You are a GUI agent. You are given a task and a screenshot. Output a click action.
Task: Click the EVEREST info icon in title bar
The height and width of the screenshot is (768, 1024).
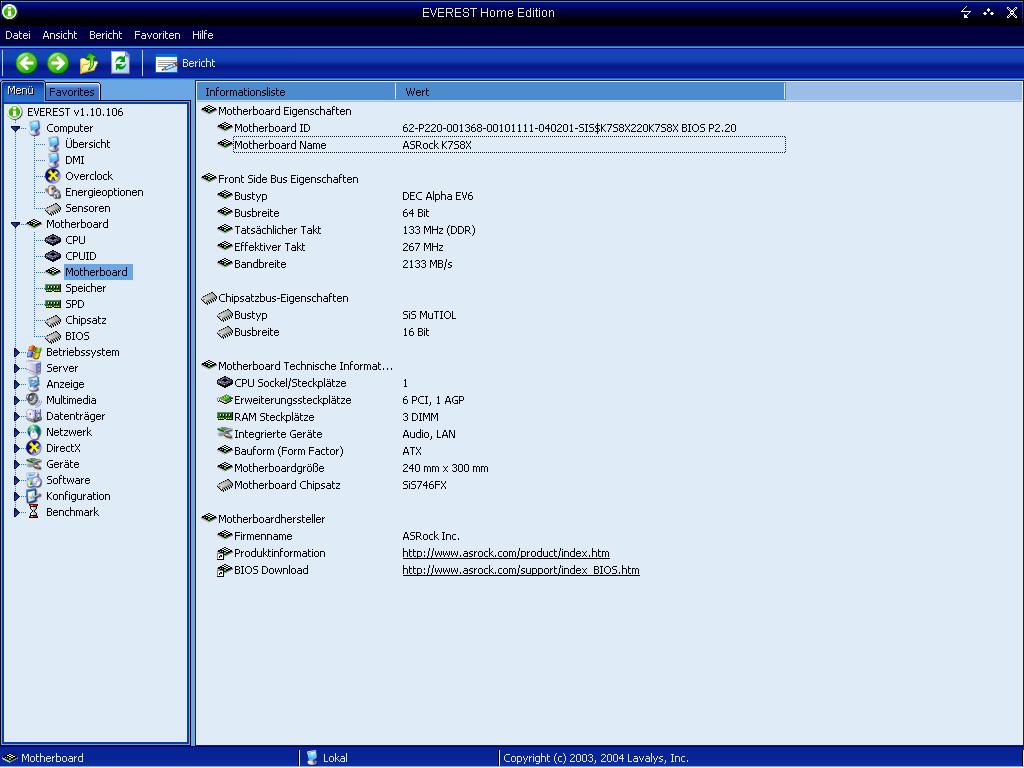click(x=9, y=11)
